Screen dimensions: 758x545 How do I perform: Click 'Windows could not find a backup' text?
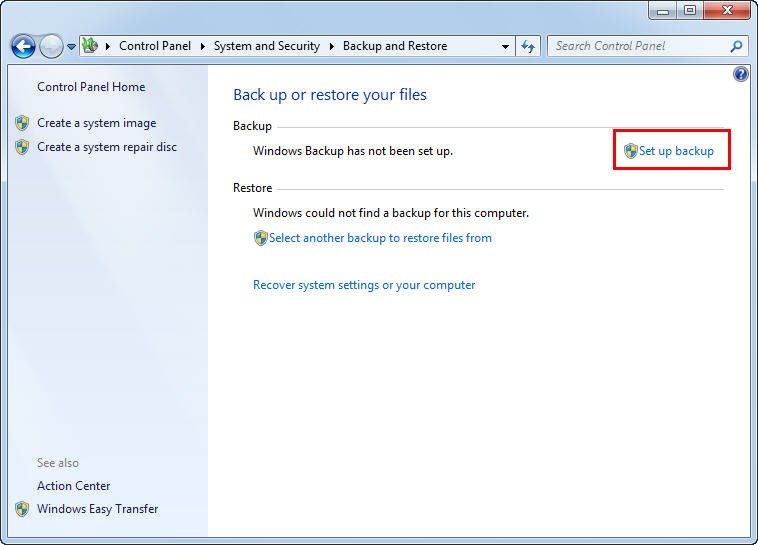[391, 213]
